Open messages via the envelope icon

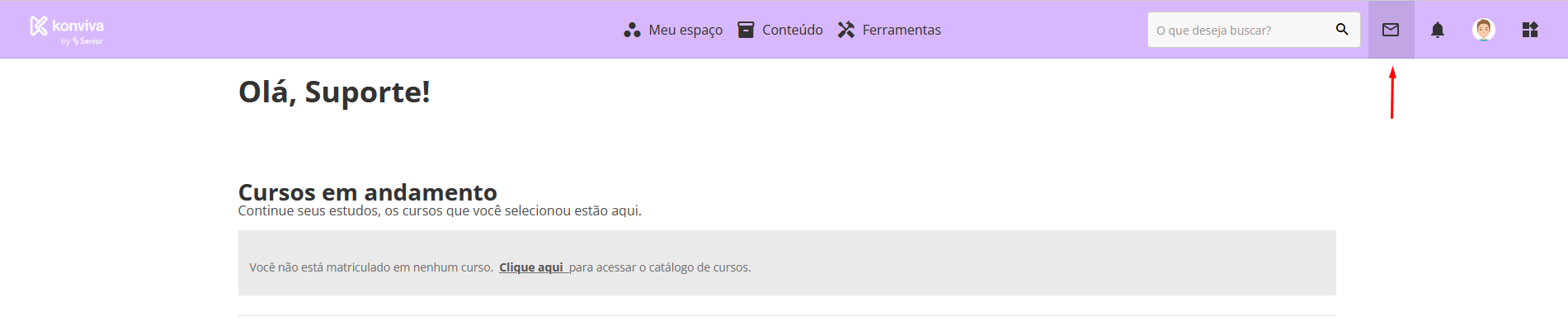[1391, 30]
